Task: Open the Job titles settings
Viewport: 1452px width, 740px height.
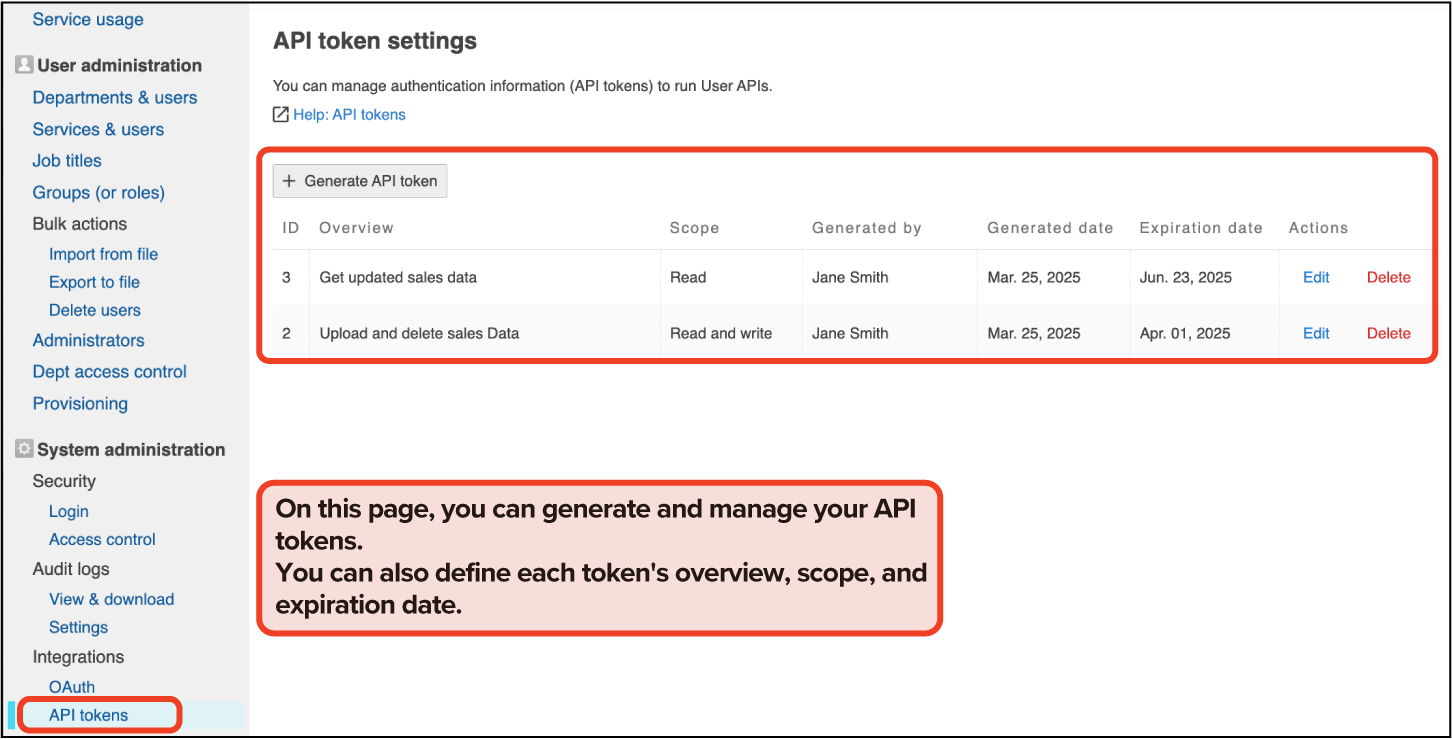Action: pyautogui.click(x=67, y=160)
